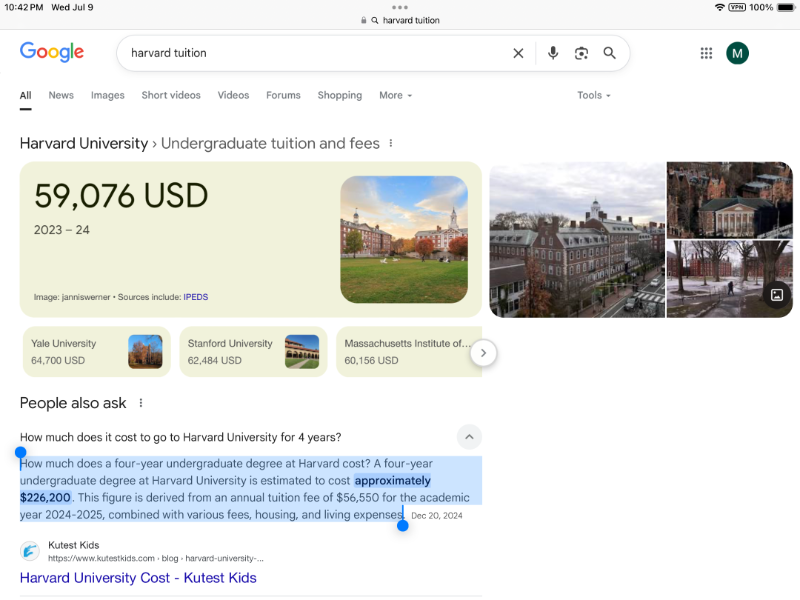Switch to the Videos tab
The image size is (800, 600).
233,95
